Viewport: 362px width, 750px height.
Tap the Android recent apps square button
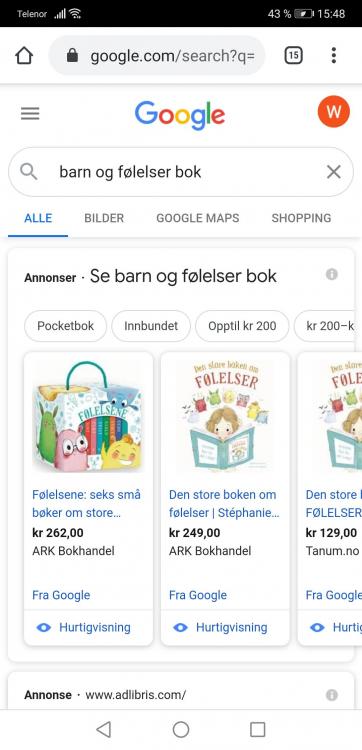258,729
